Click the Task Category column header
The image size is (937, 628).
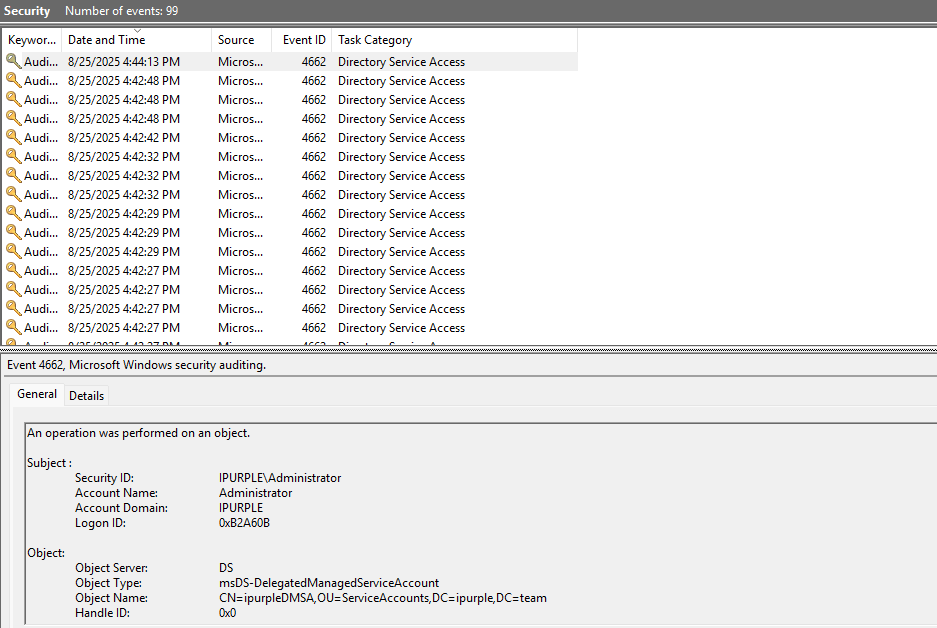coord(375,40)
